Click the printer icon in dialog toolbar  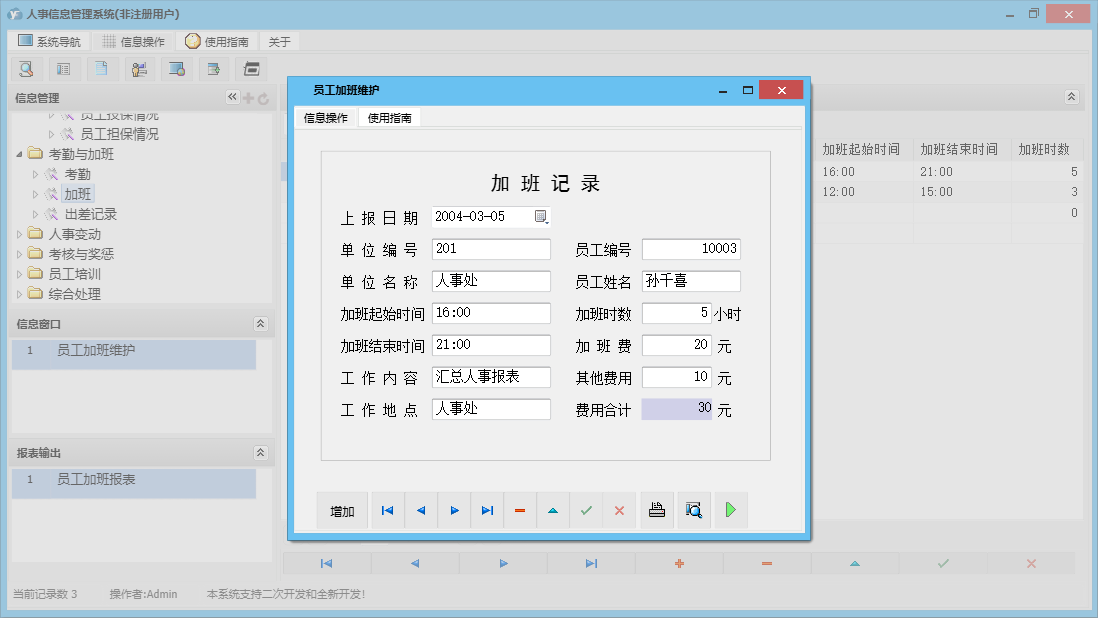coord(657,511)
